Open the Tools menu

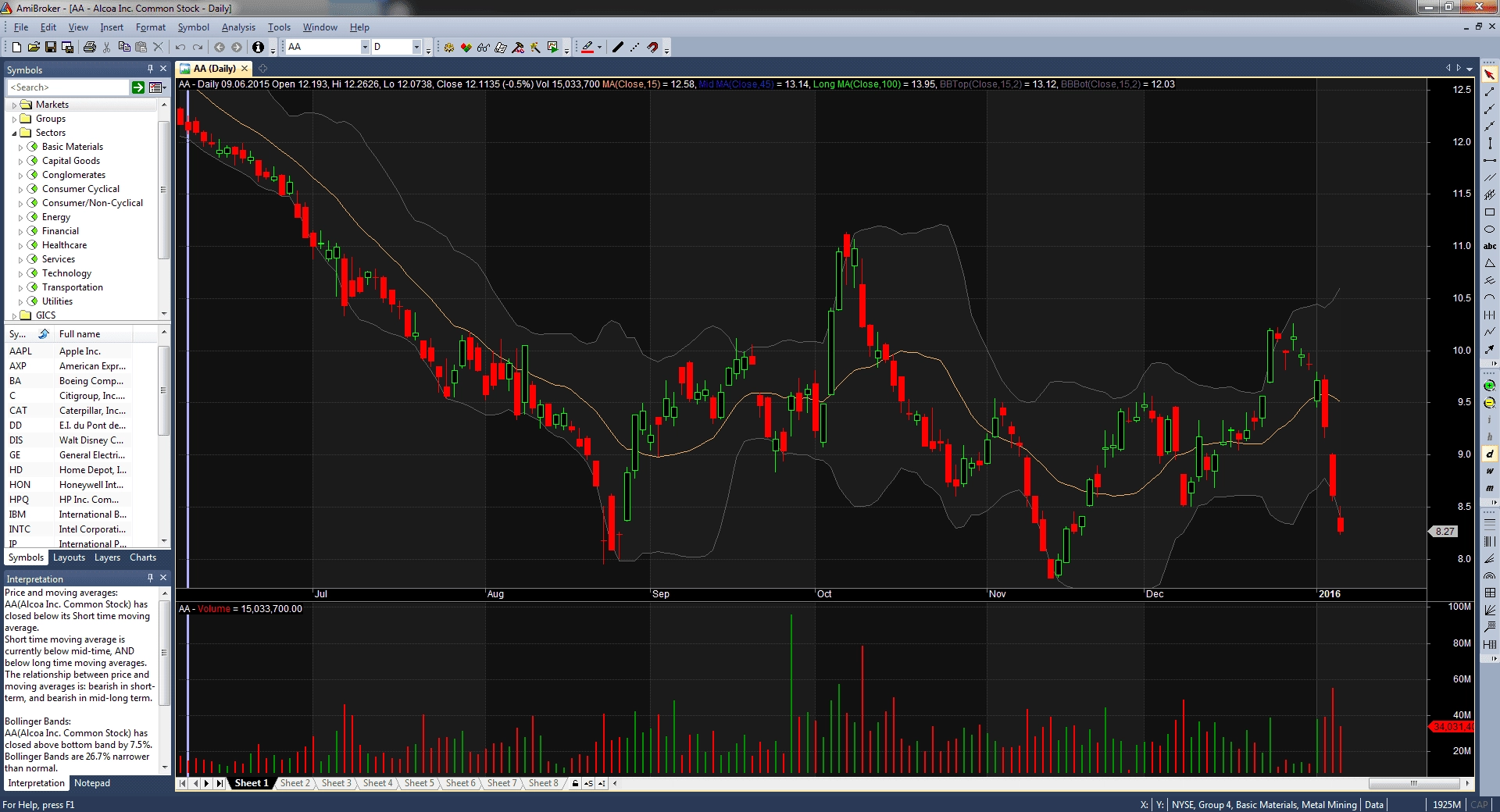pyautogui.click(x=279, y=27)
